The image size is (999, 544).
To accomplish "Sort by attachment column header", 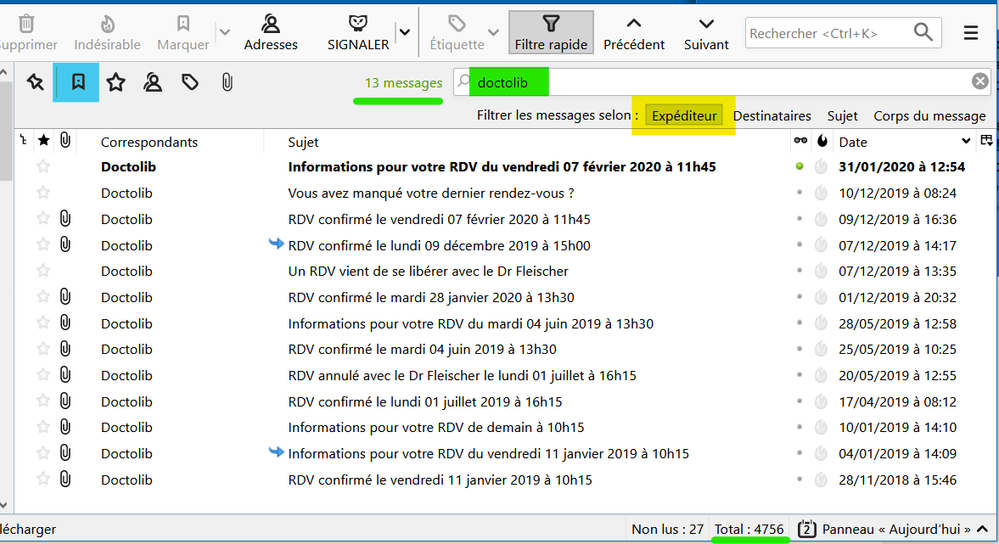I will [65, 141].
